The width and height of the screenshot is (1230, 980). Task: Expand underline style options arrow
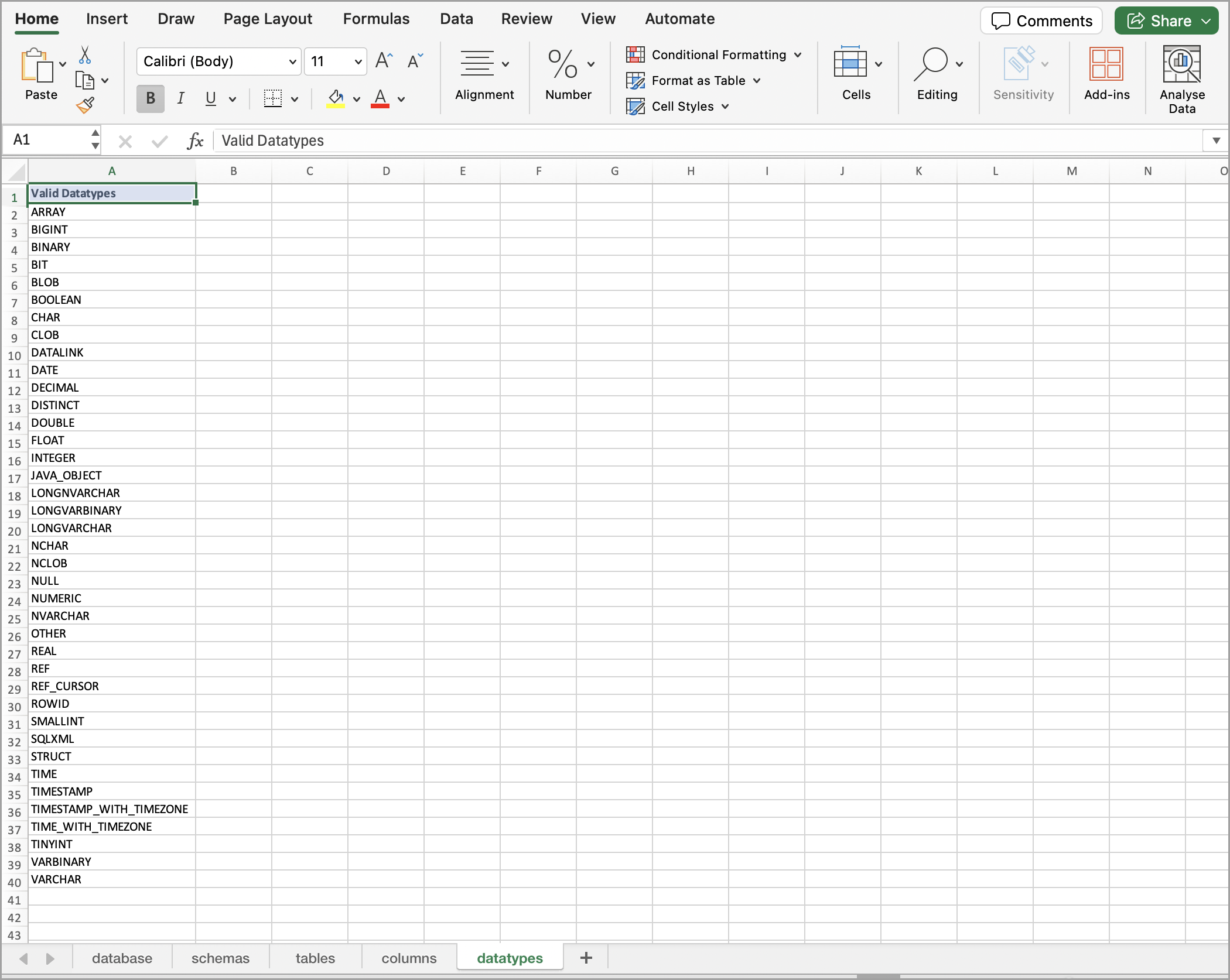pos(233,99)
